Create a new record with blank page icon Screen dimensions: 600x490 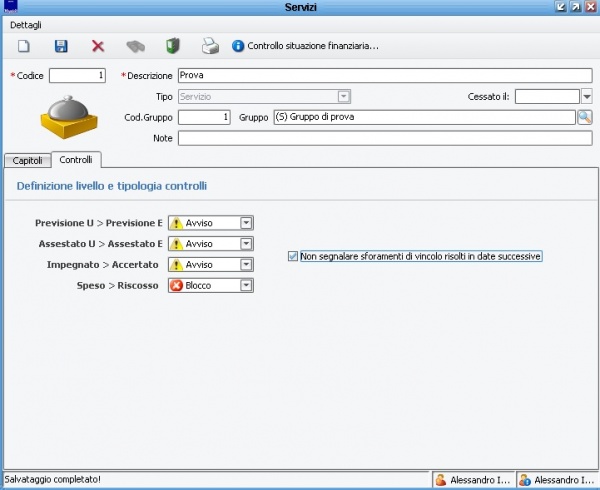click(x=24, y=46)
